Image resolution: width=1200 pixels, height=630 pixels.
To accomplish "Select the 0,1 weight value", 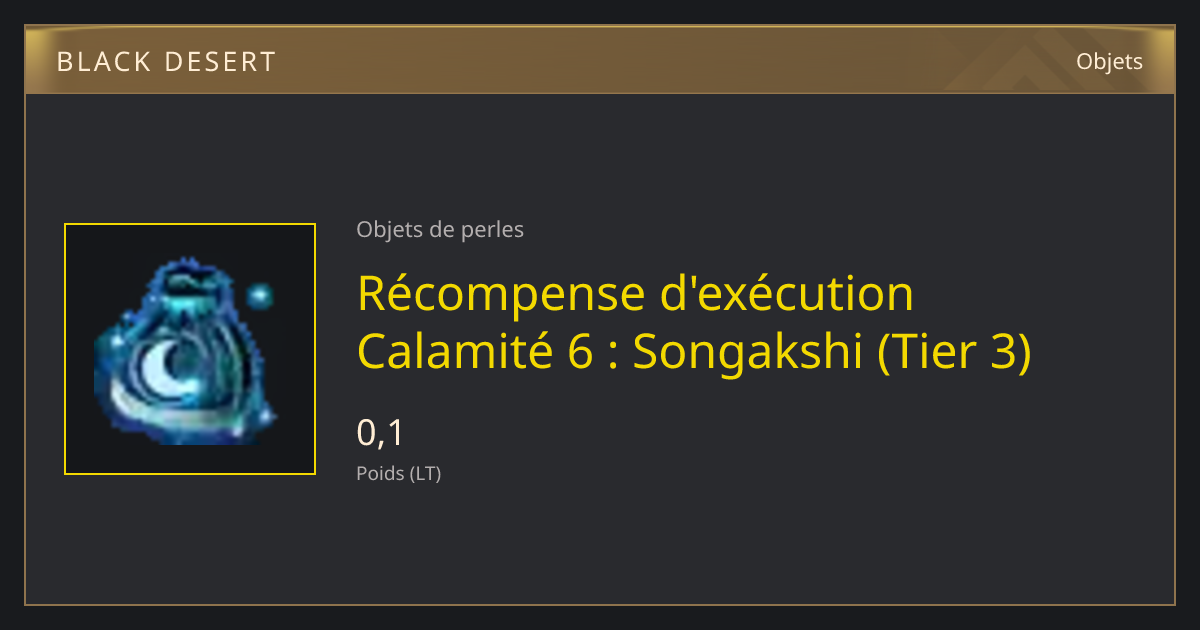I will (380, 433).
